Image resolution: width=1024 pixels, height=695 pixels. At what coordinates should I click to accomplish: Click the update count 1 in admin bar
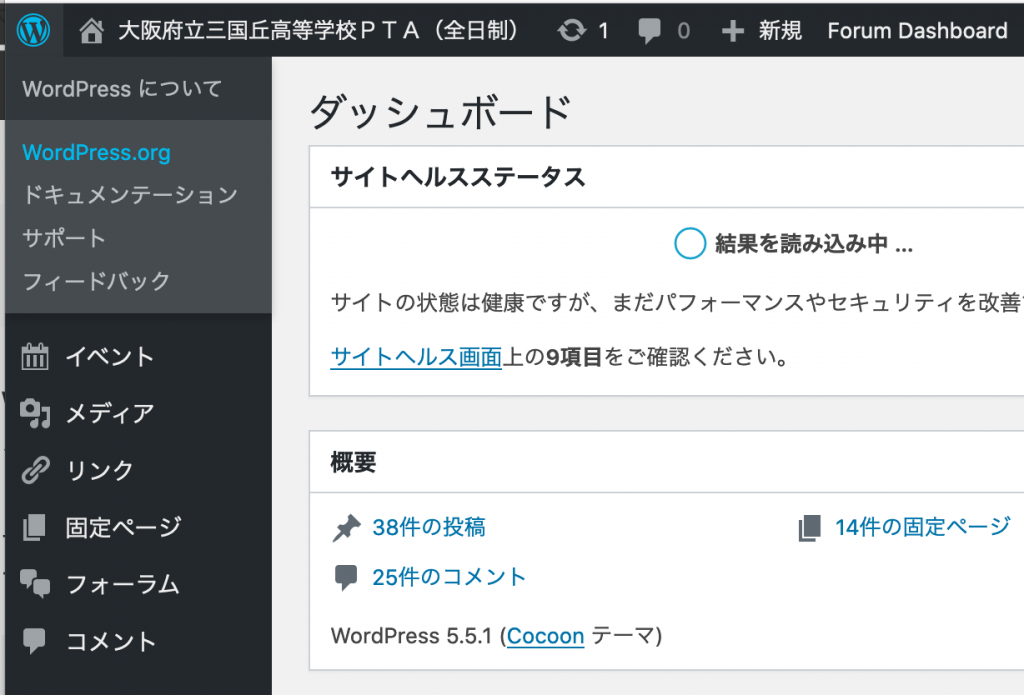pyautogui.click(x=603, y=31)
